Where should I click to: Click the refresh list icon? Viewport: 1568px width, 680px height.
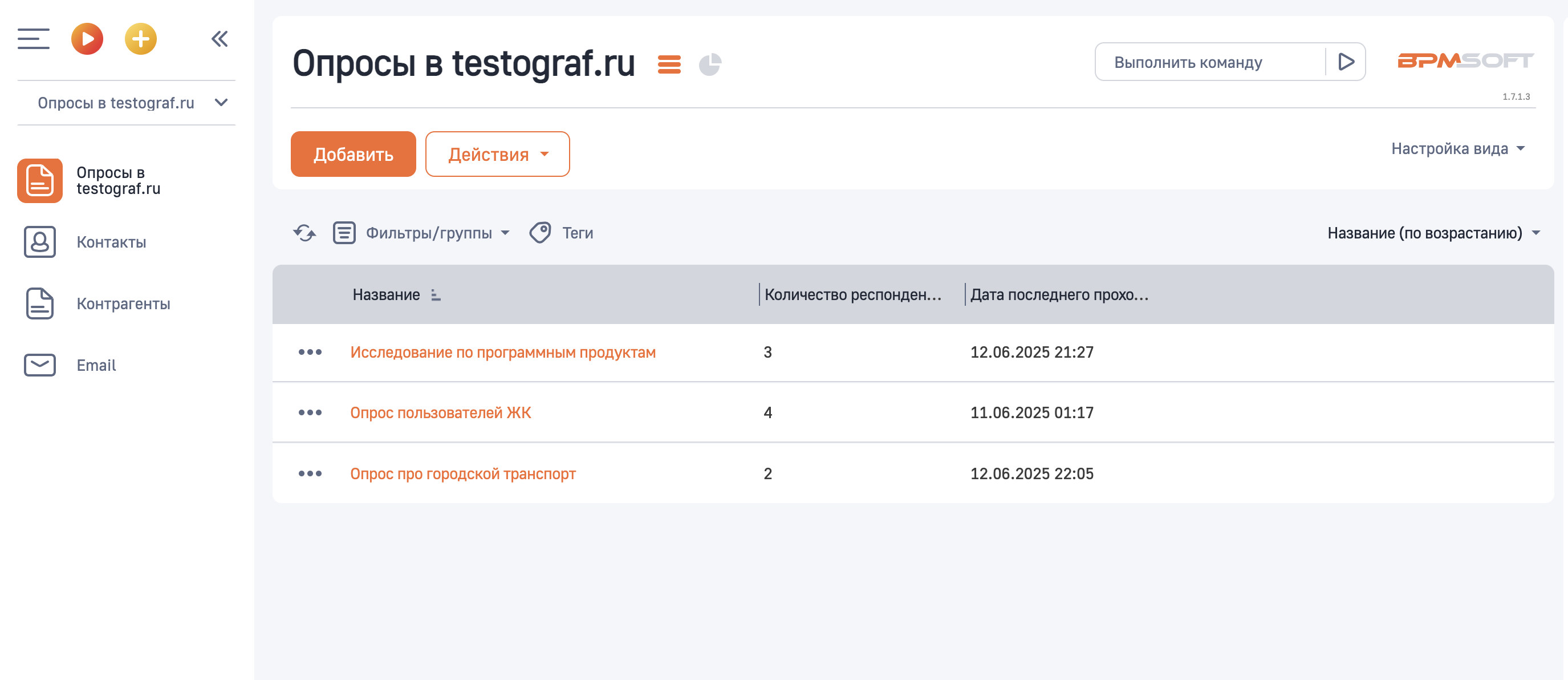pyautogui.click(x=304, y=233)
